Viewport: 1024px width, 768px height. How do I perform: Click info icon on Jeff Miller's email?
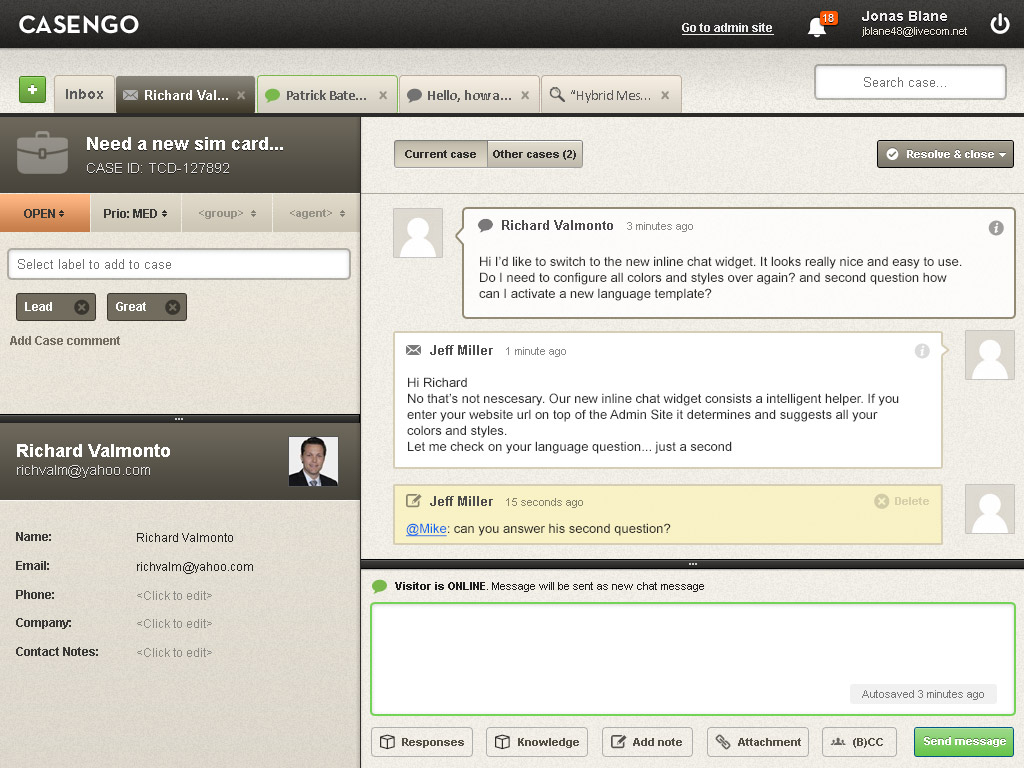coord(922,351)
